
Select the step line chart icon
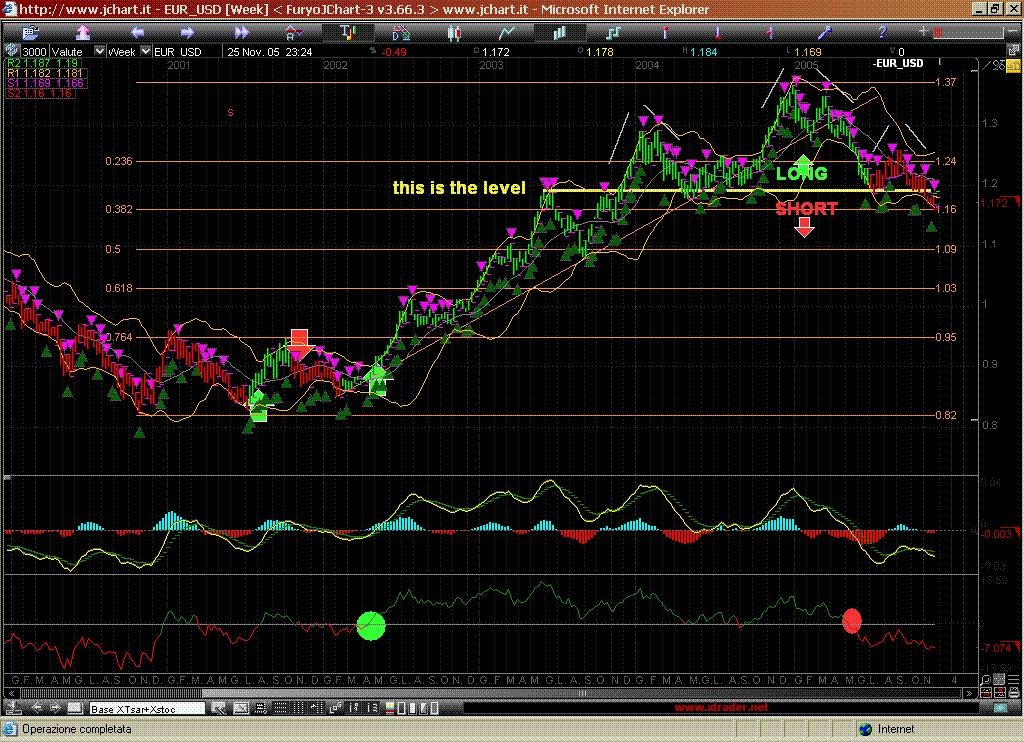[613, 32]
